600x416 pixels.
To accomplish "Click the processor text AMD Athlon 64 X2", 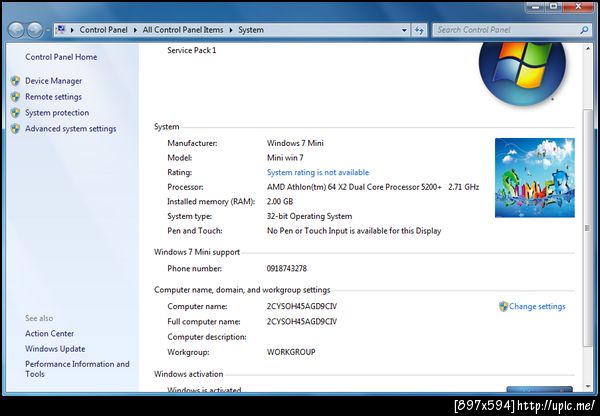I will (x=373, y=187).
